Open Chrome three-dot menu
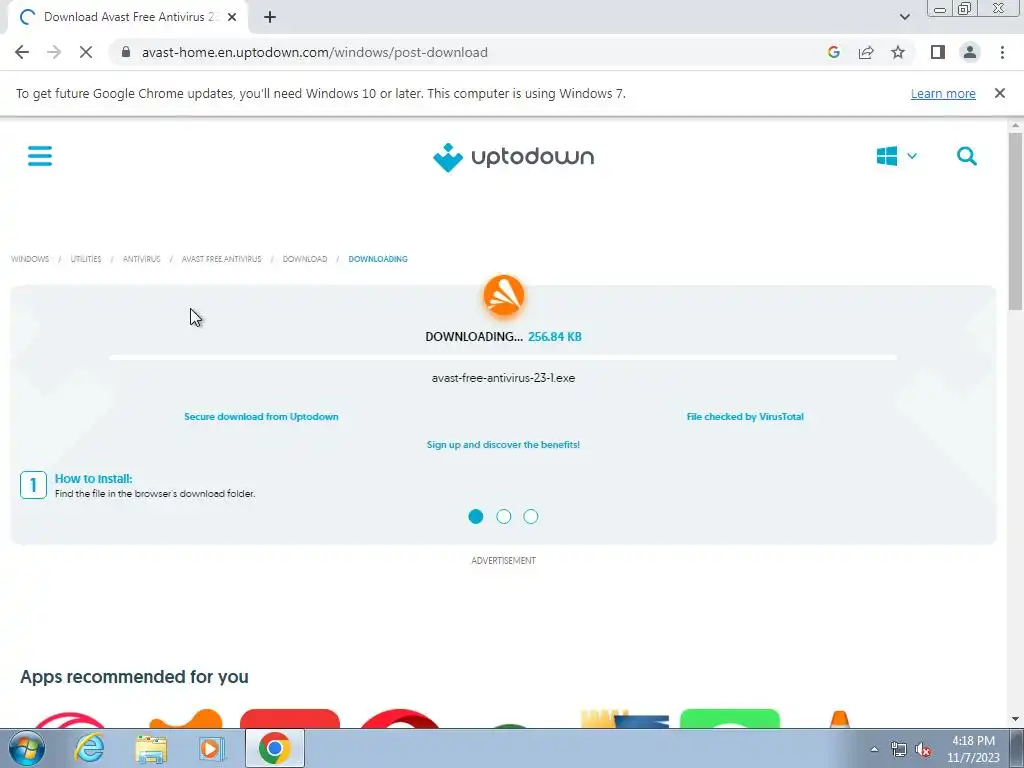The width and height of the screenshot is (1024, 768). click(1002, 52)
